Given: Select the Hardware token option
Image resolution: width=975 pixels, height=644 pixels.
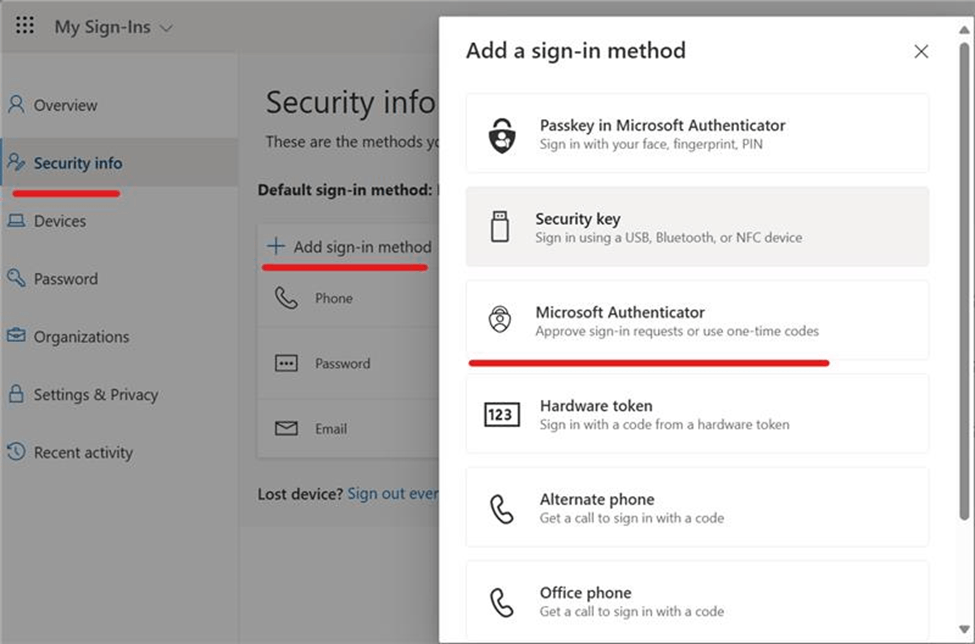Looking at the screenshot, I should pos(697,414).
